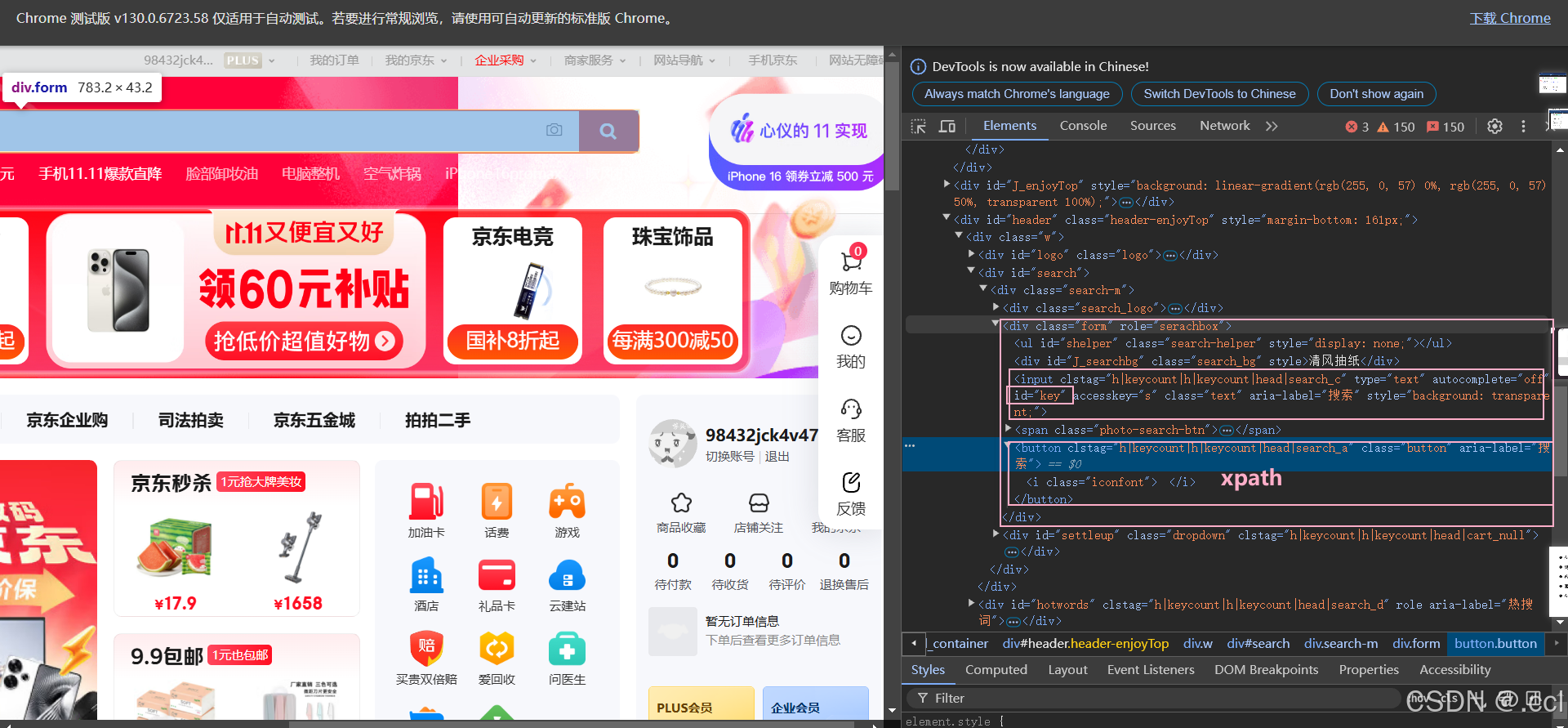Click Don't show again button
Screen dimensions: 1568x728
click(1376, 94)
